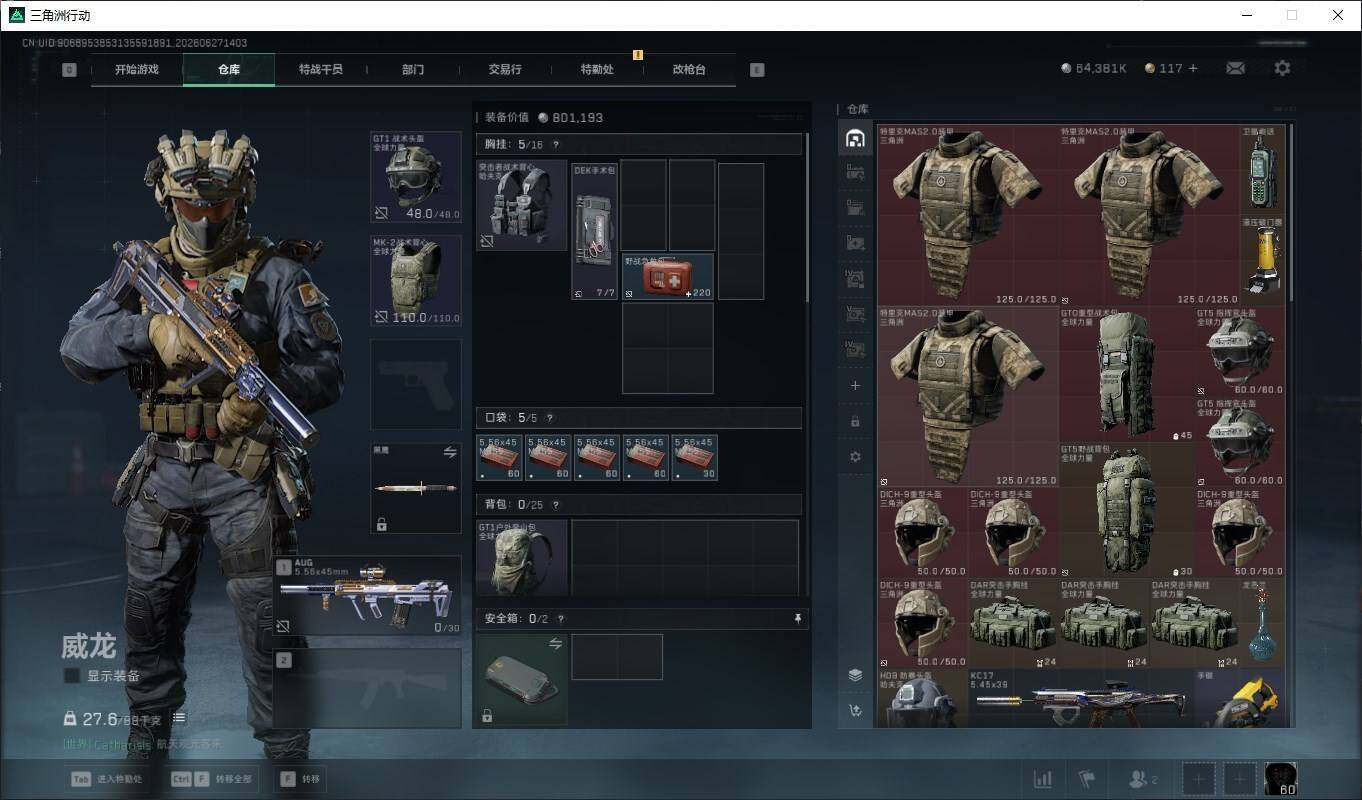
Task: Click 进入特勤处 button
Action: (106, 779)
